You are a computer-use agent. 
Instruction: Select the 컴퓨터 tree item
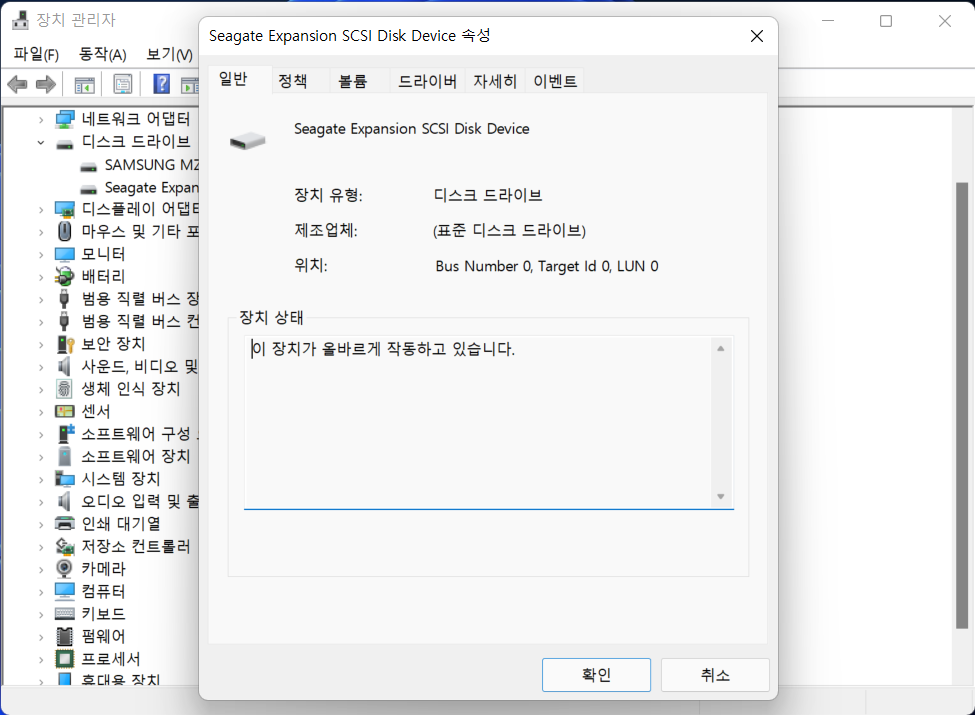coord(104,591)
